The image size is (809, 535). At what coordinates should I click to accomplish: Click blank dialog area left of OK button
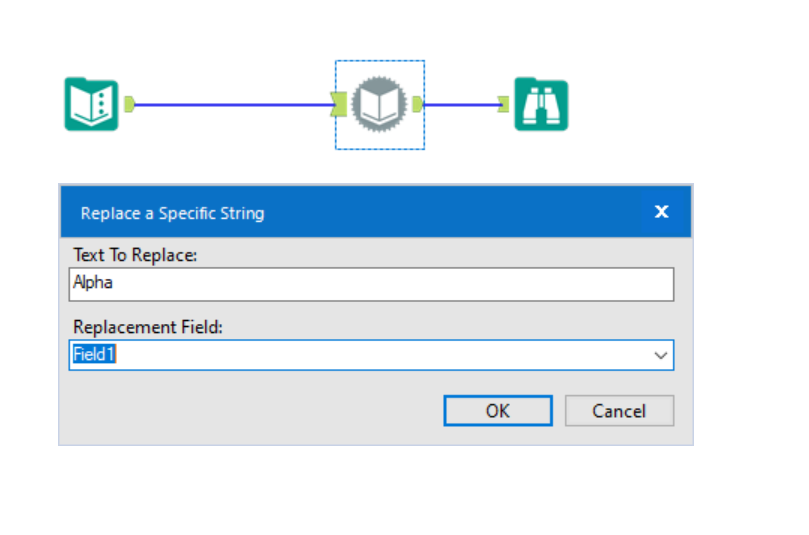(250, 410)
